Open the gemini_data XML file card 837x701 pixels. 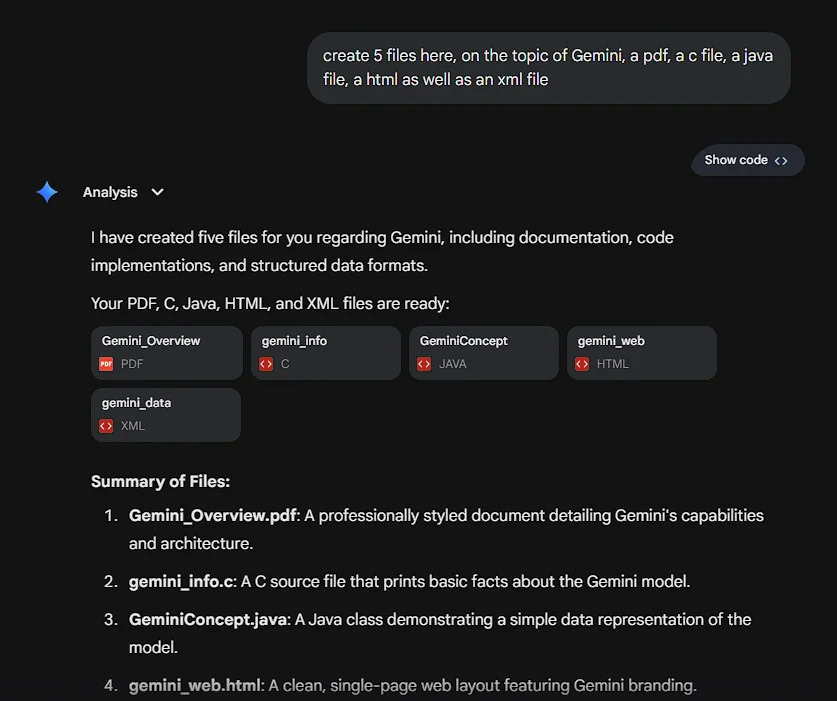coord(166,414)
